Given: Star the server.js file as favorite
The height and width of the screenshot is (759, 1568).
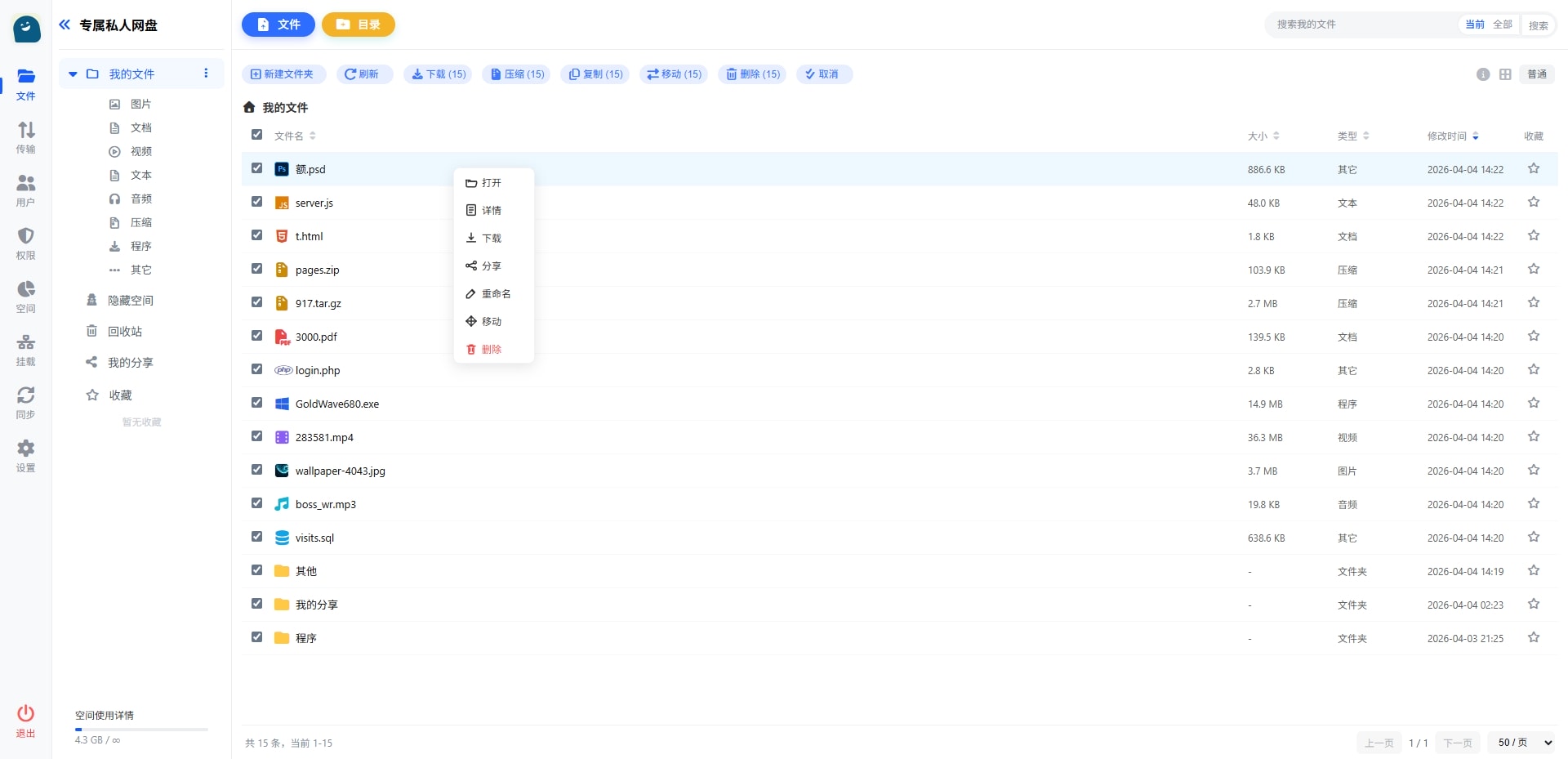Looking at the screenshot, I should coord(1533,203).
